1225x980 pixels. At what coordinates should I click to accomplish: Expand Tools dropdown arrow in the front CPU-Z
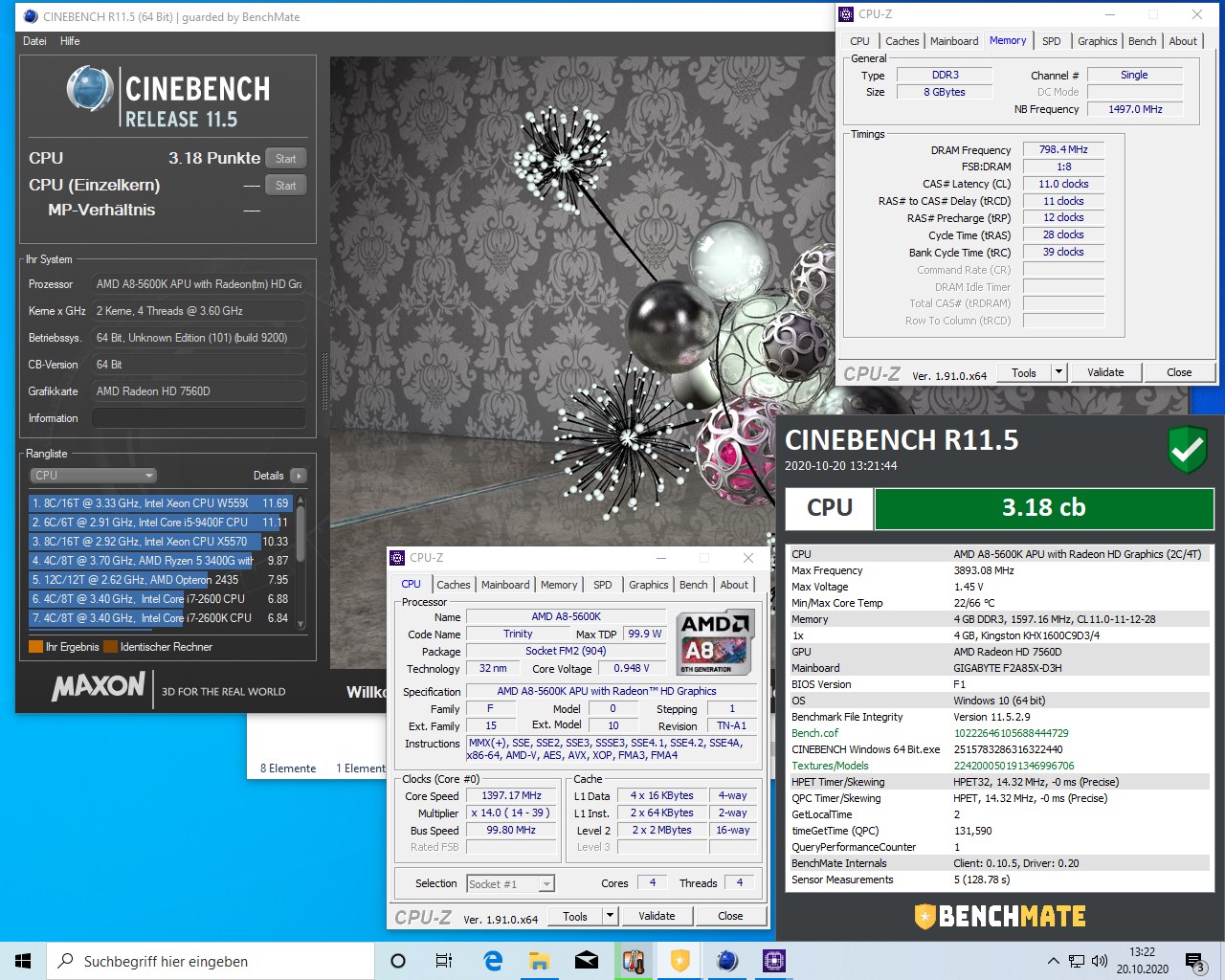point(610,916)
